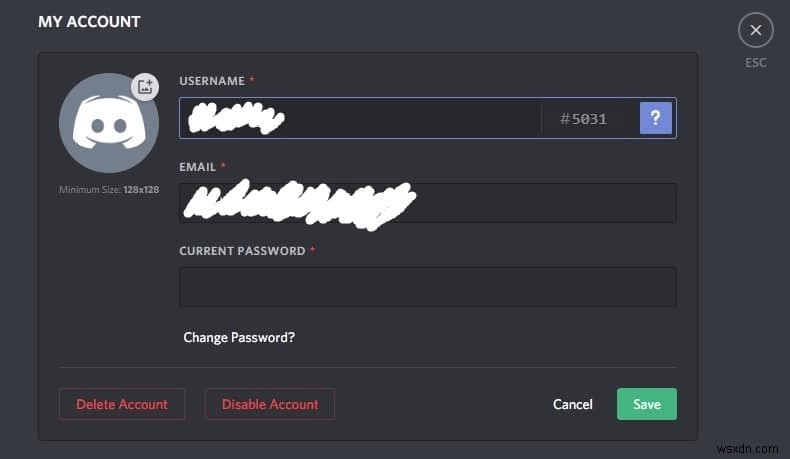Viewport: 790px width, 459px height.
Task: Click the upload image icon on avatar
Action: point(146,86)
